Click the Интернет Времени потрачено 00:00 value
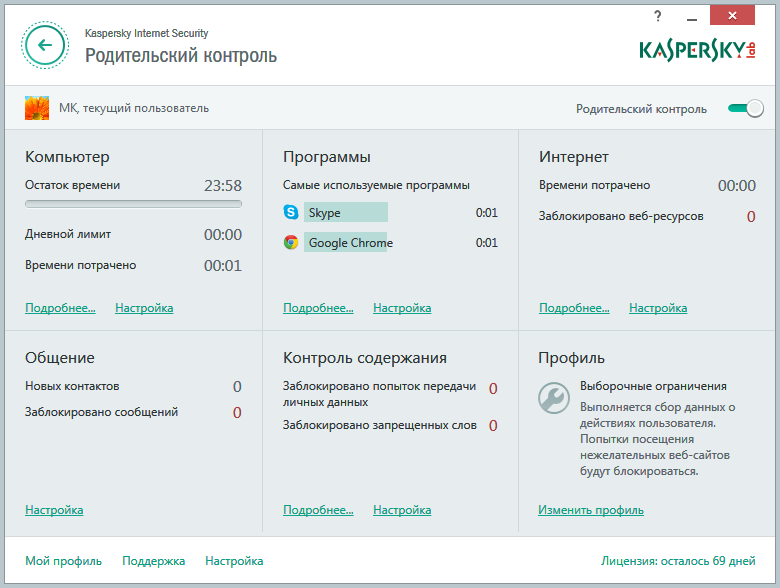This screenshot has height=588, width=780. [737, 186]
